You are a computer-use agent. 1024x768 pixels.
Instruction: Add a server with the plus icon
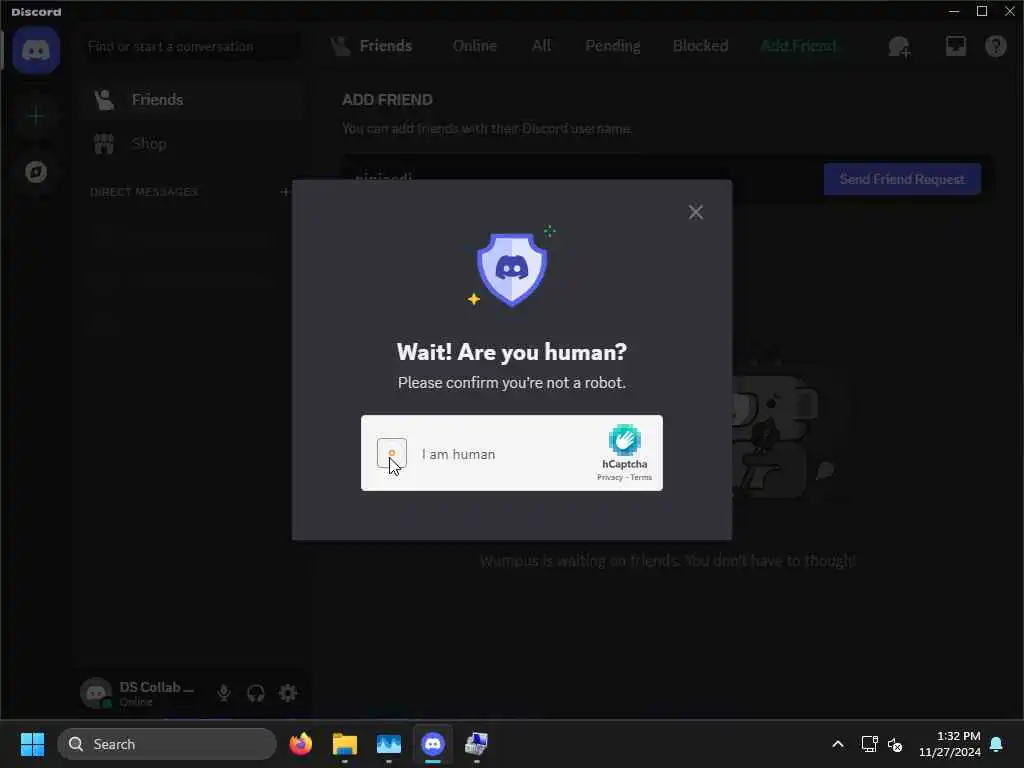click(x=36, y=116)
